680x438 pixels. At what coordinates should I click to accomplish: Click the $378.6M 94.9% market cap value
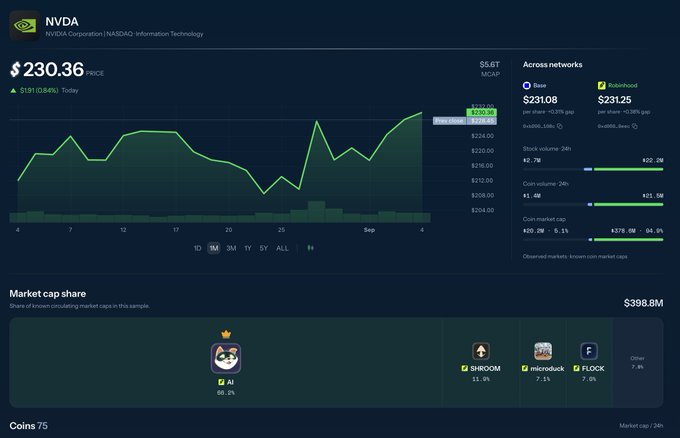(x=637, y=231)
